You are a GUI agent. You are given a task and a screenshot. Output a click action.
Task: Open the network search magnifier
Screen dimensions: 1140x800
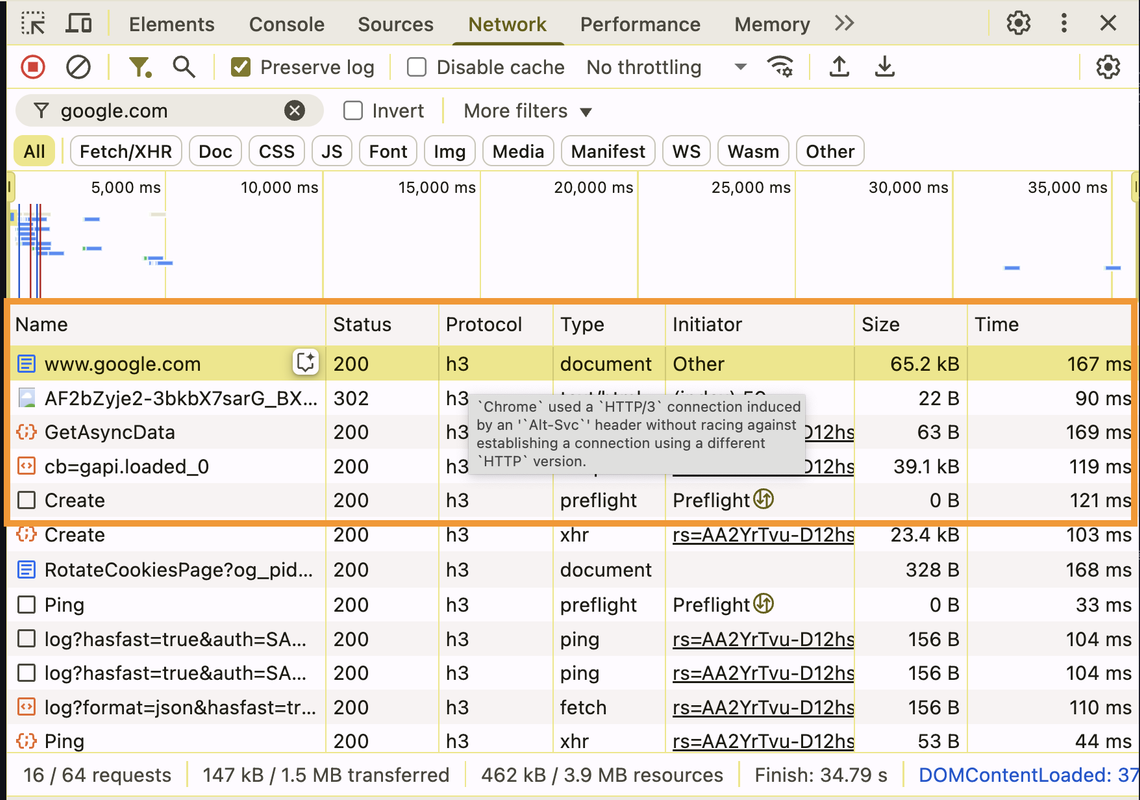(184, 67)
